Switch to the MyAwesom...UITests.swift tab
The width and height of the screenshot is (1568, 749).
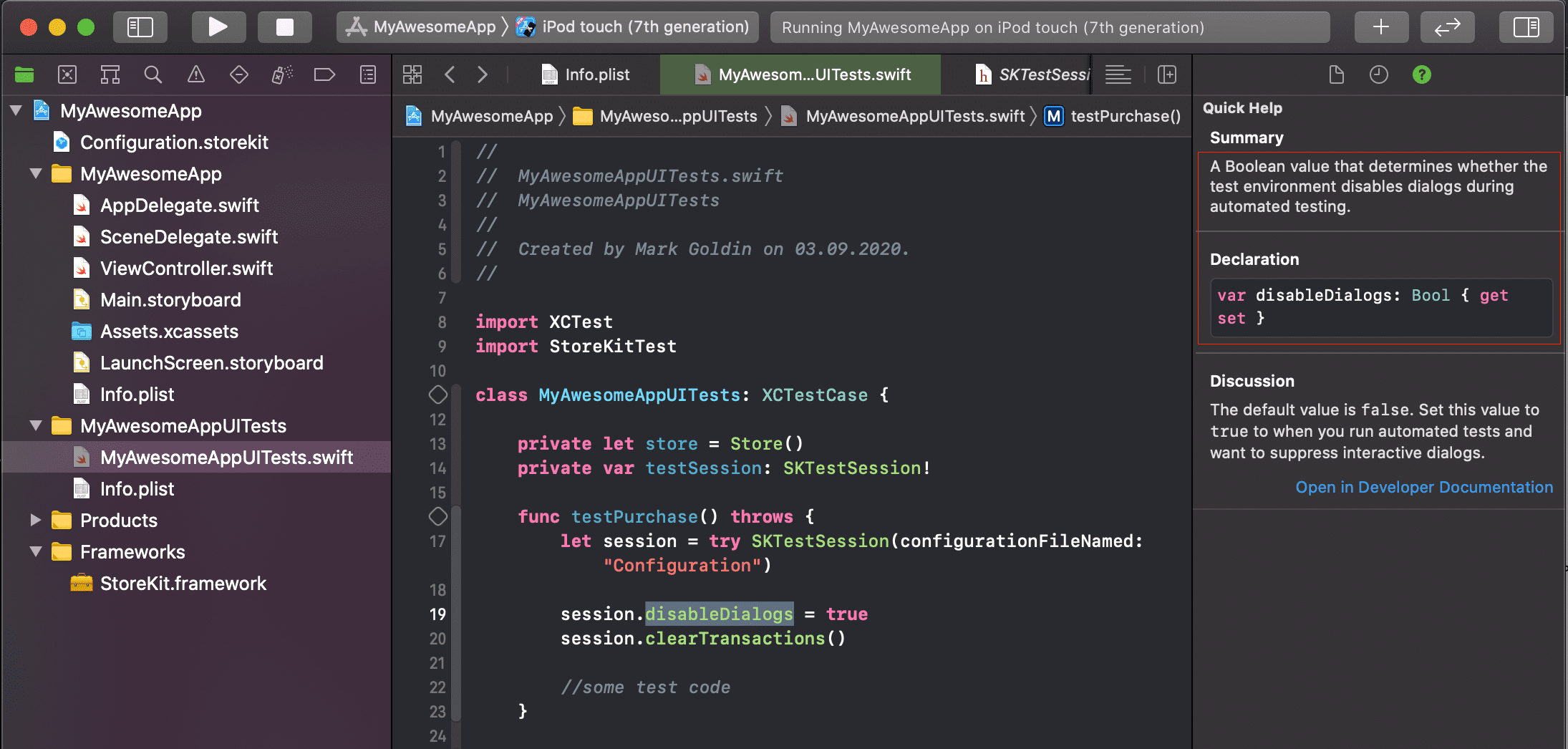800,74
